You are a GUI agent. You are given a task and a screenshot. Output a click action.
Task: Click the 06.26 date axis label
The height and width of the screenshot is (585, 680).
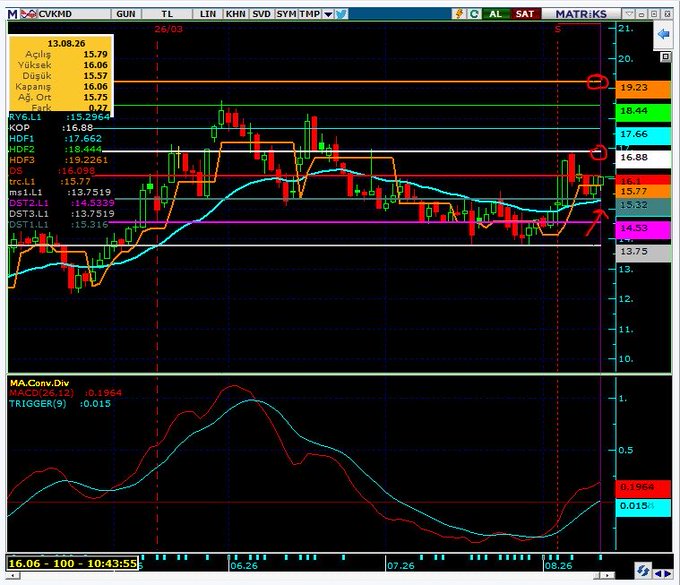pos(244,566)
